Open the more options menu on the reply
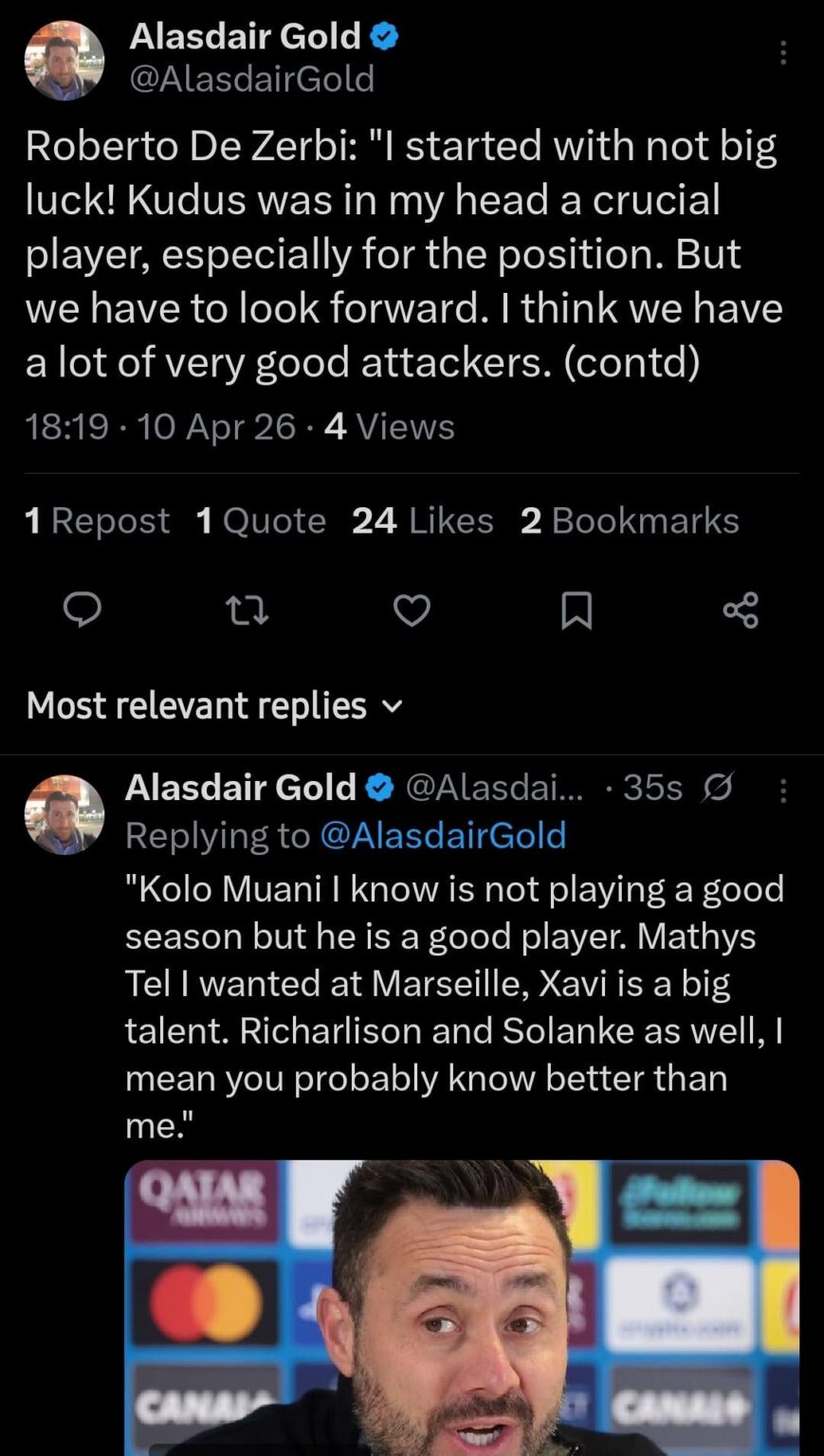Viewport: 824px width, 1456px height. coord(783,789)
